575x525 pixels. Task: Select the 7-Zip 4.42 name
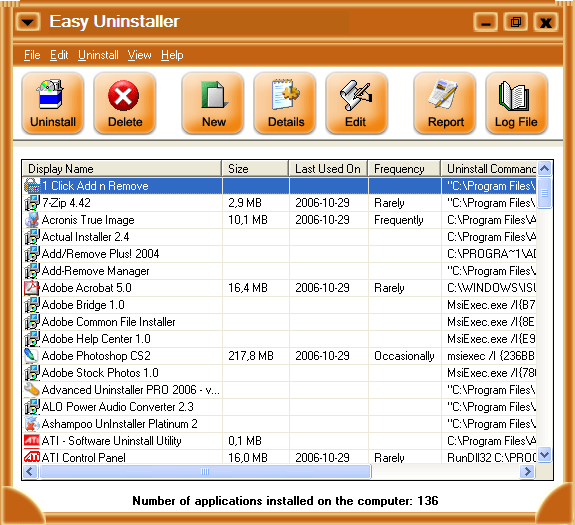click(66, 203)
